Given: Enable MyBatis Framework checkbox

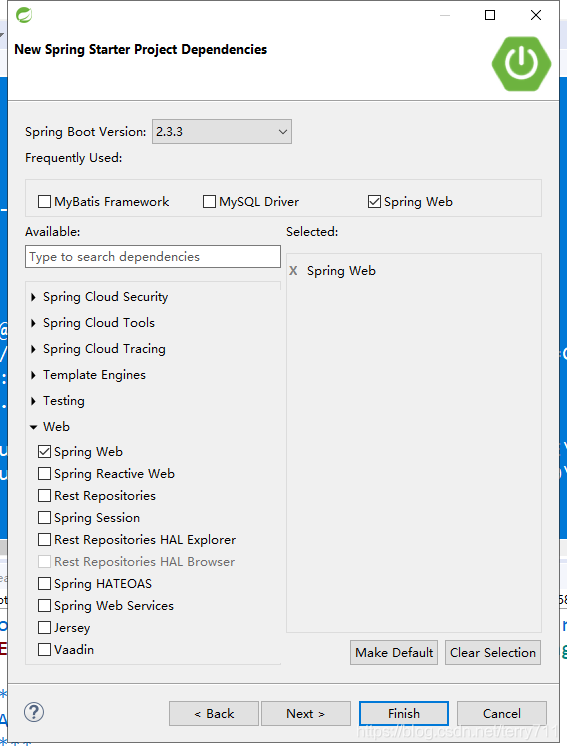Looking at the screenshot, I should click(44, 202).
